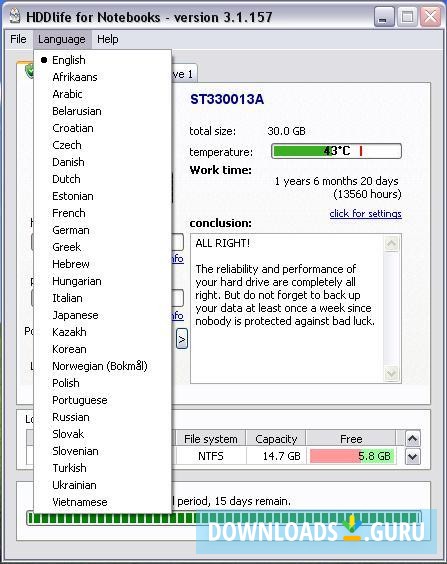Click the temperature 43°C bar
This screenshot has height=564, width=447.
point(336,151)
